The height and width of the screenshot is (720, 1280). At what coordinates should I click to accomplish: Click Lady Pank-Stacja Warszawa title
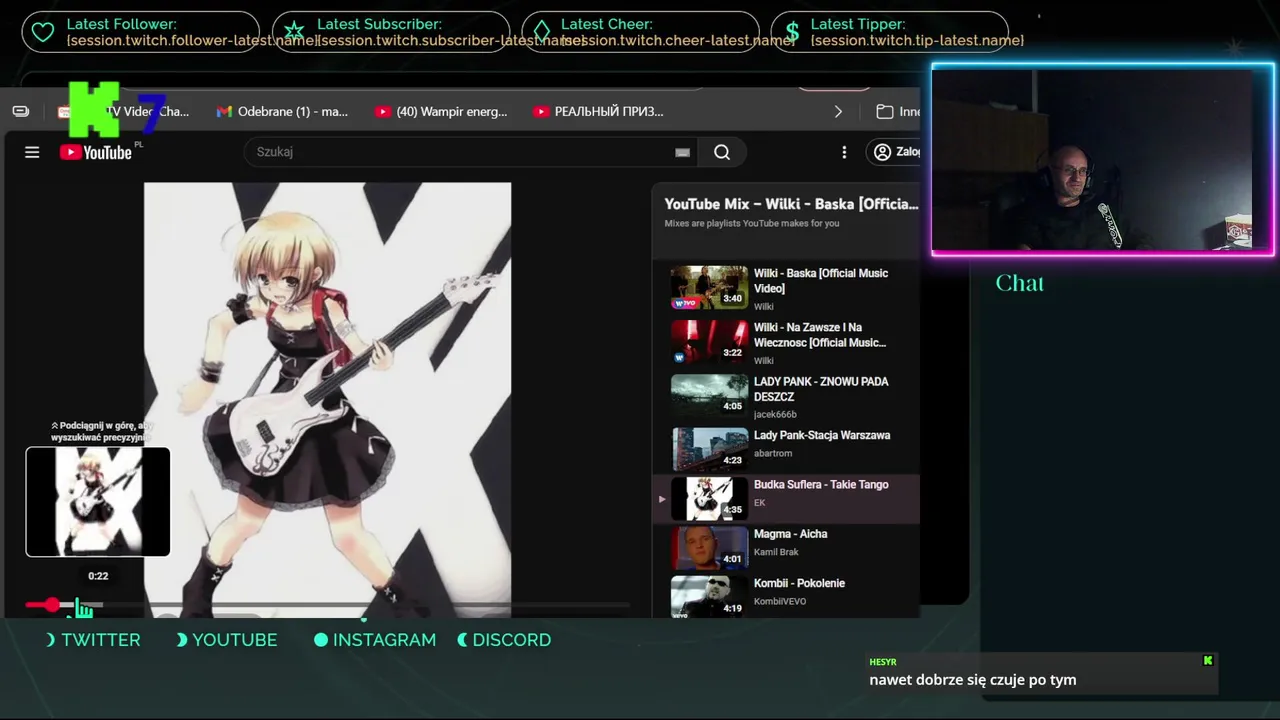click(x=822, y=435)
